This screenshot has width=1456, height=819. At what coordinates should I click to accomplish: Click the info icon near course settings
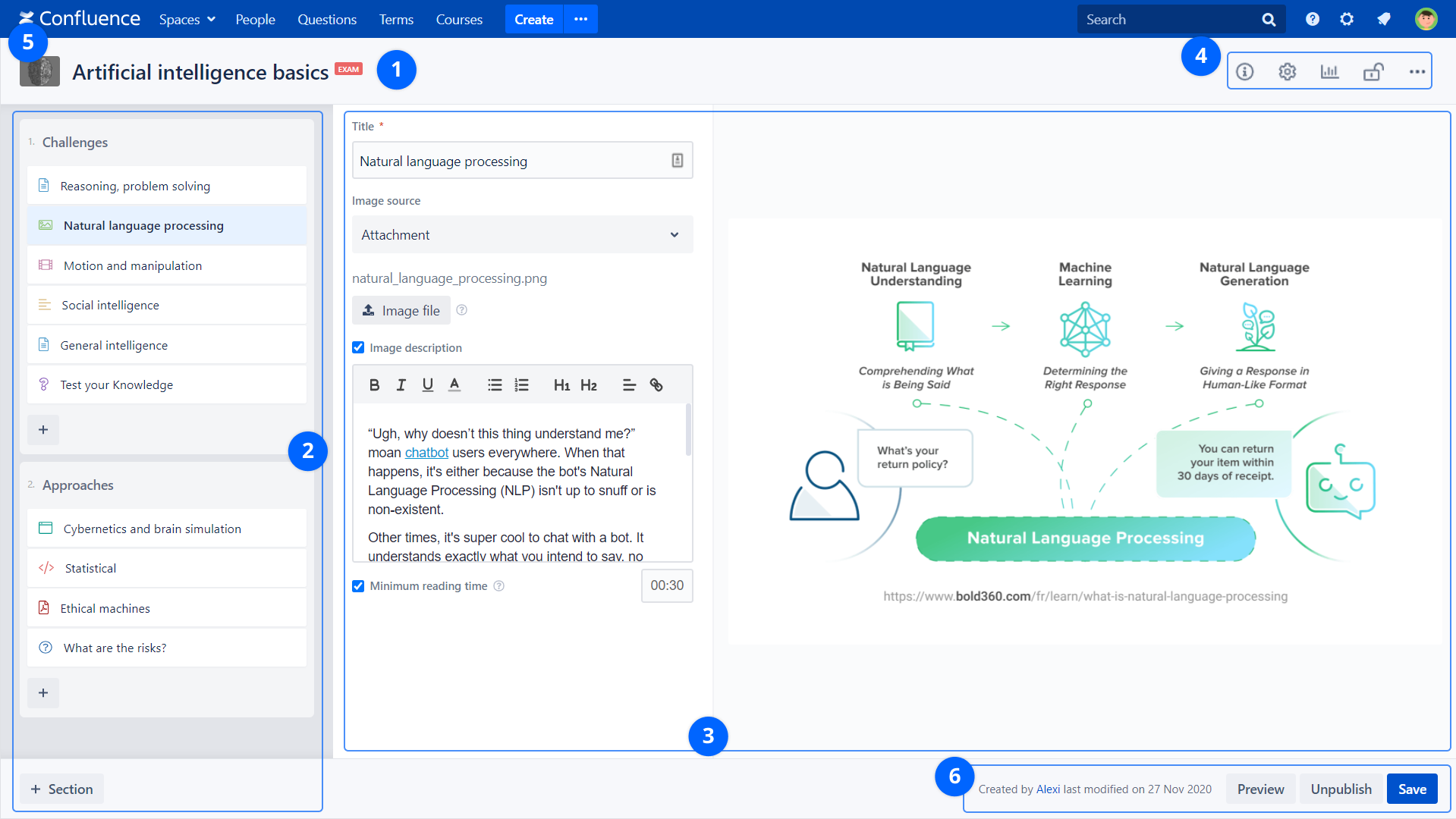[1245, 71]
